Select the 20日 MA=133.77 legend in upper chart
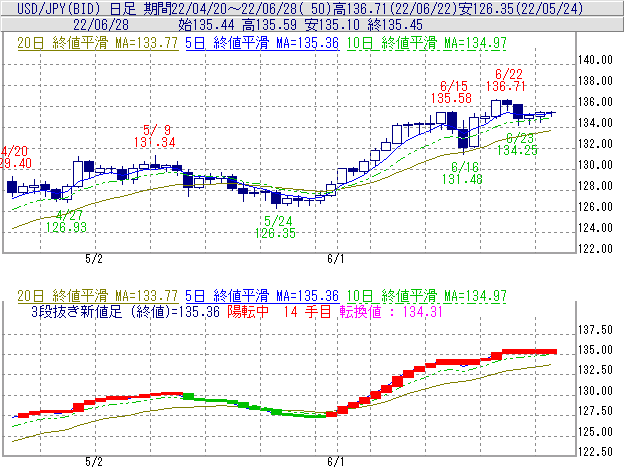The image size is (624, 475). point(98,43)
